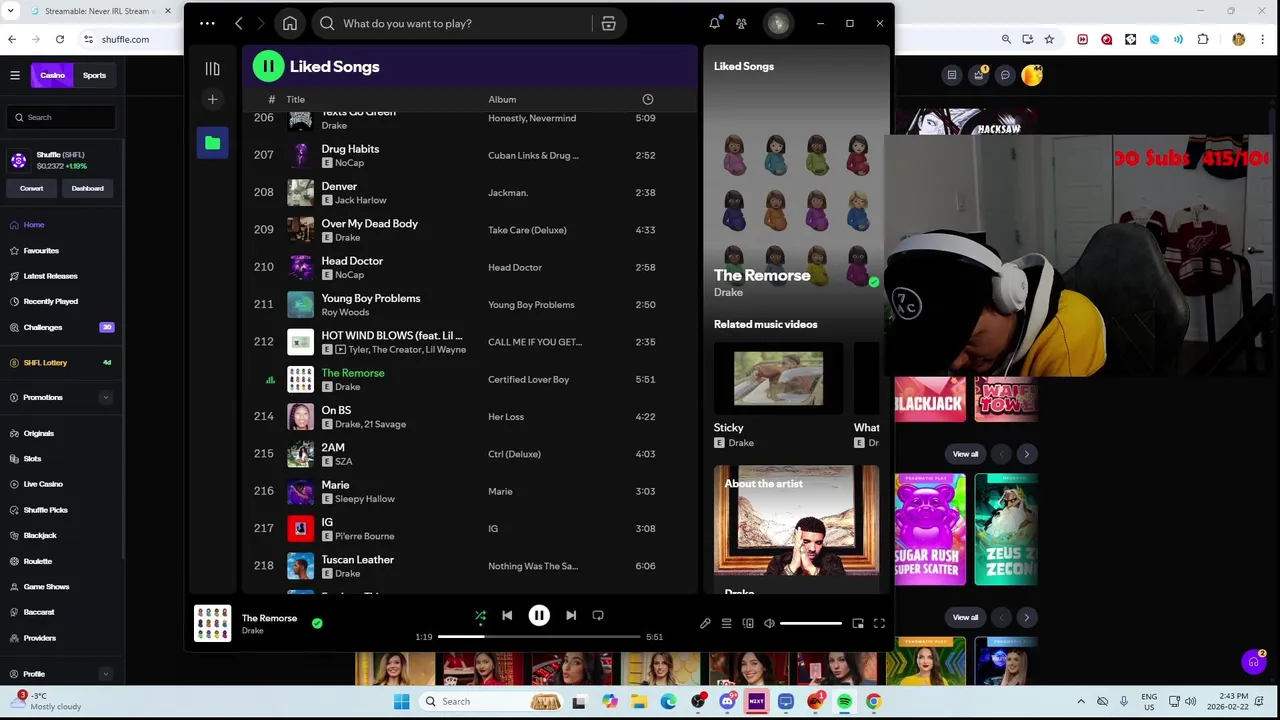
Task: Expand the Promotions section in Shuffle sidebar
Action: (x=105, y=397)
